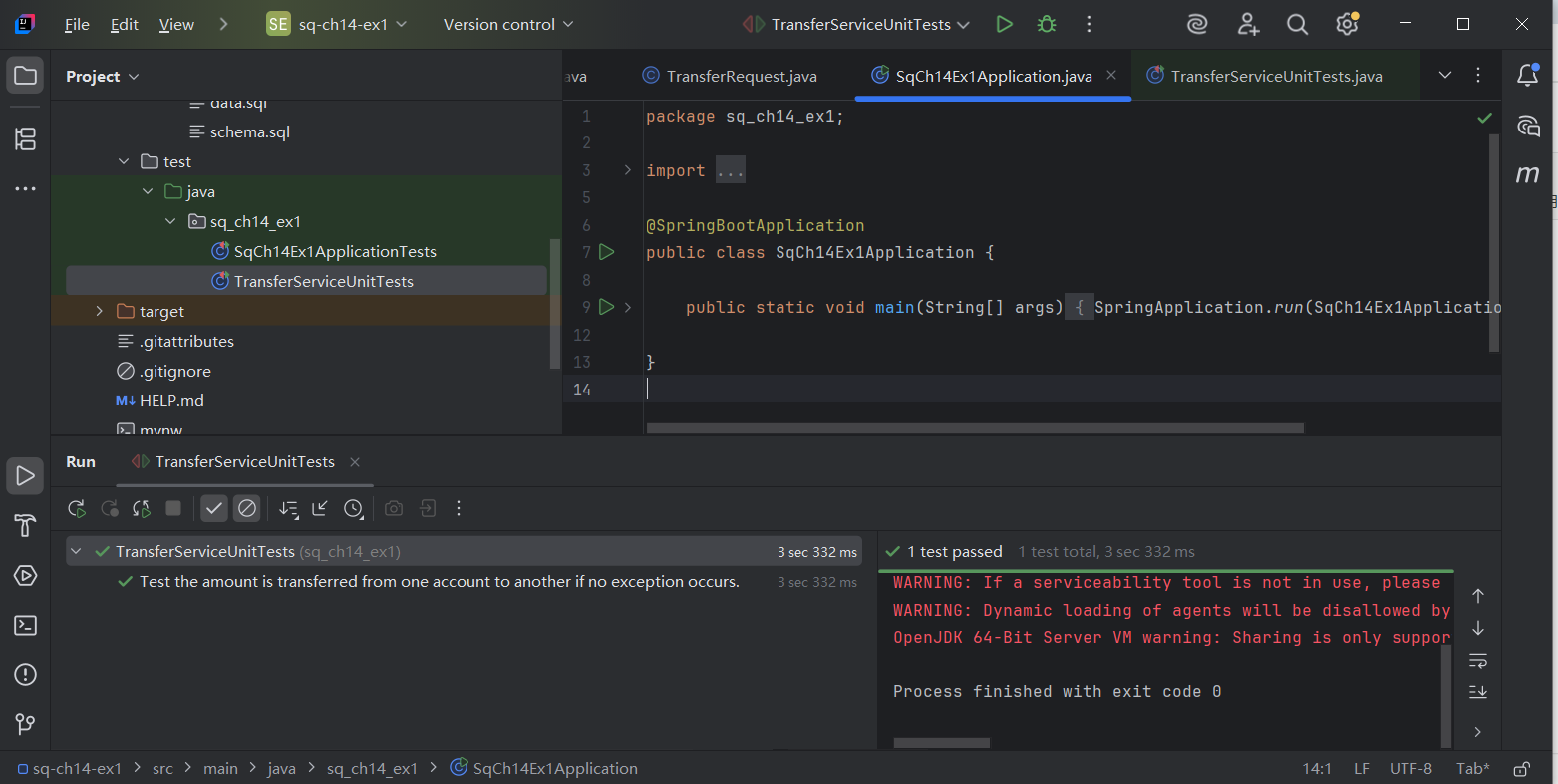Collapse all test results icon

tap(320, 509)
